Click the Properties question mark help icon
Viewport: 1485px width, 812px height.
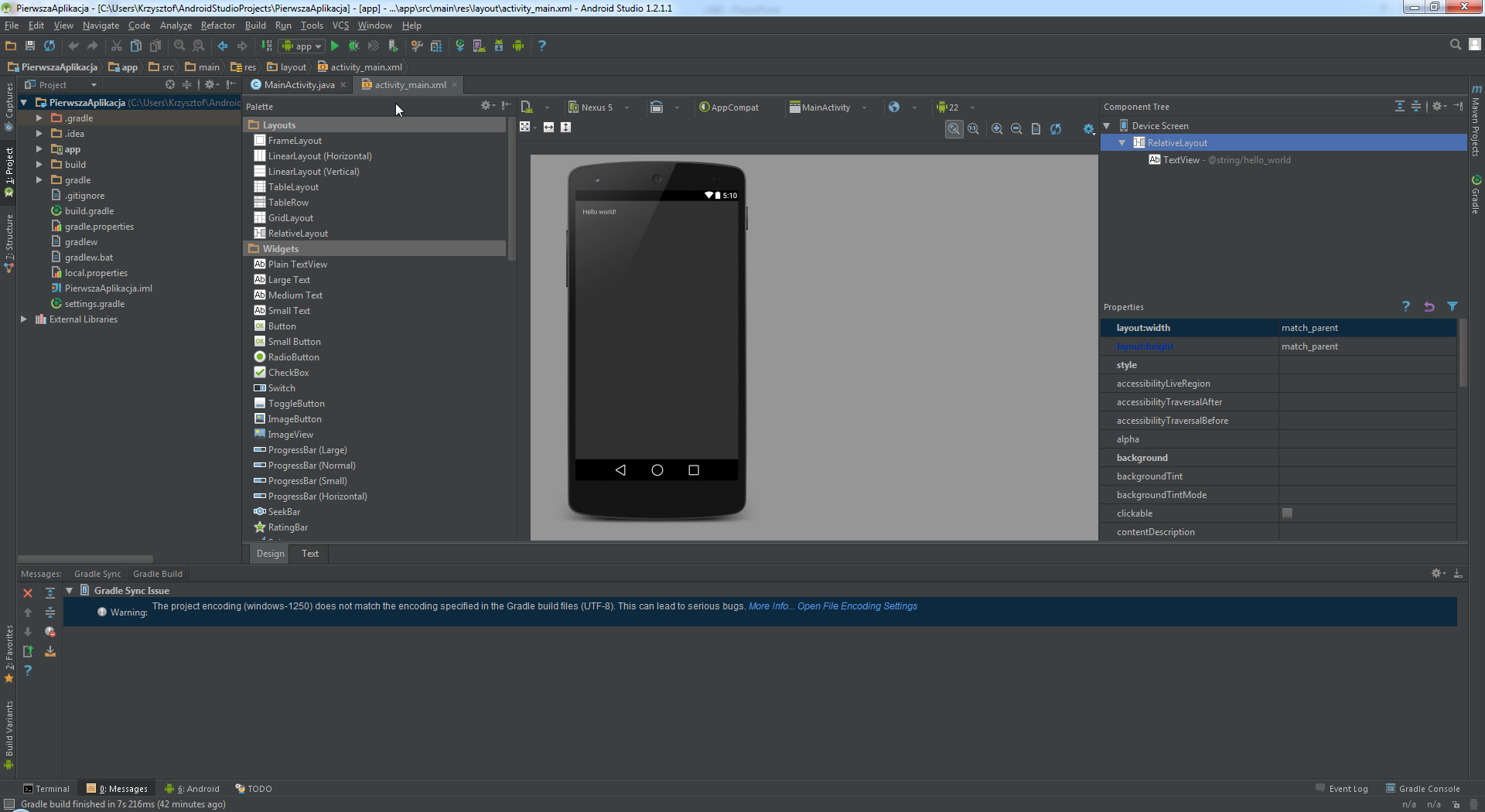[x=1406, y=307]
